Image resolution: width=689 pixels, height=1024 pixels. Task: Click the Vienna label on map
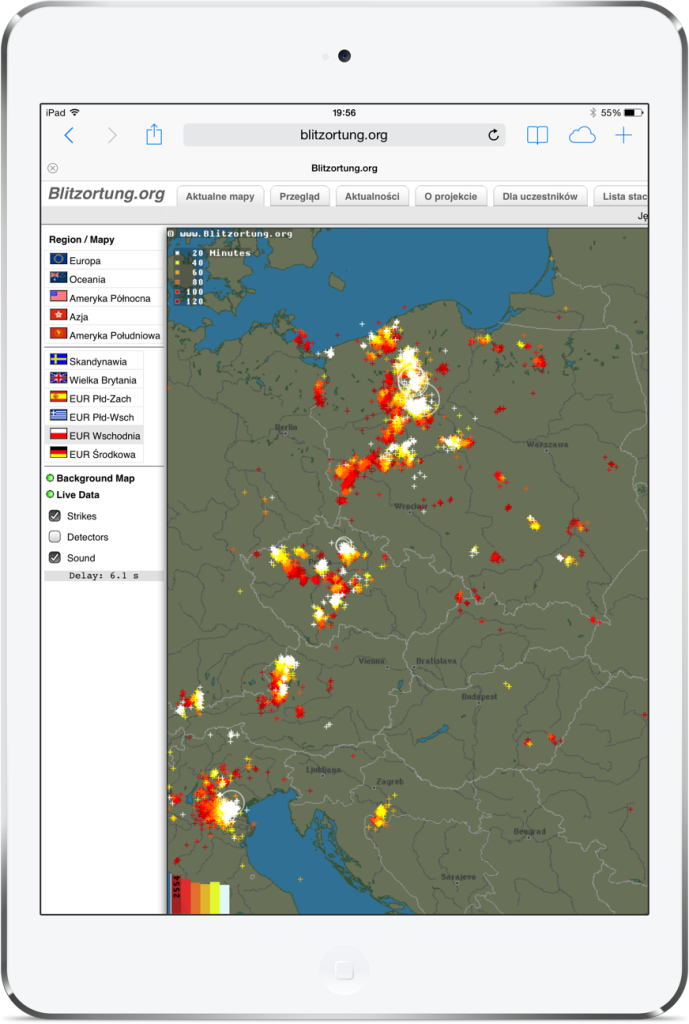[x=371, y=661]
